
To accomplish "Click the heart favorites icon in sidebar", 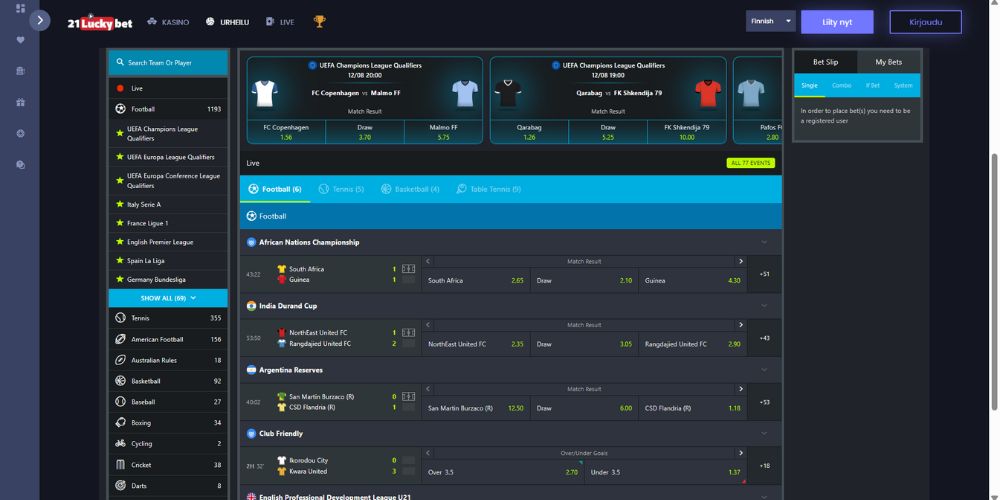I will click(x=20, y=40).
